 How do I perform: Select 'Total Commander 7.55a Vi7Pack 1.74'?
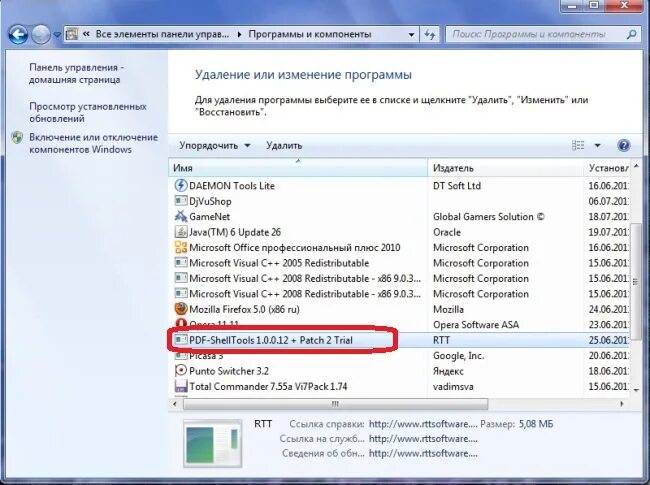point(268,386)
